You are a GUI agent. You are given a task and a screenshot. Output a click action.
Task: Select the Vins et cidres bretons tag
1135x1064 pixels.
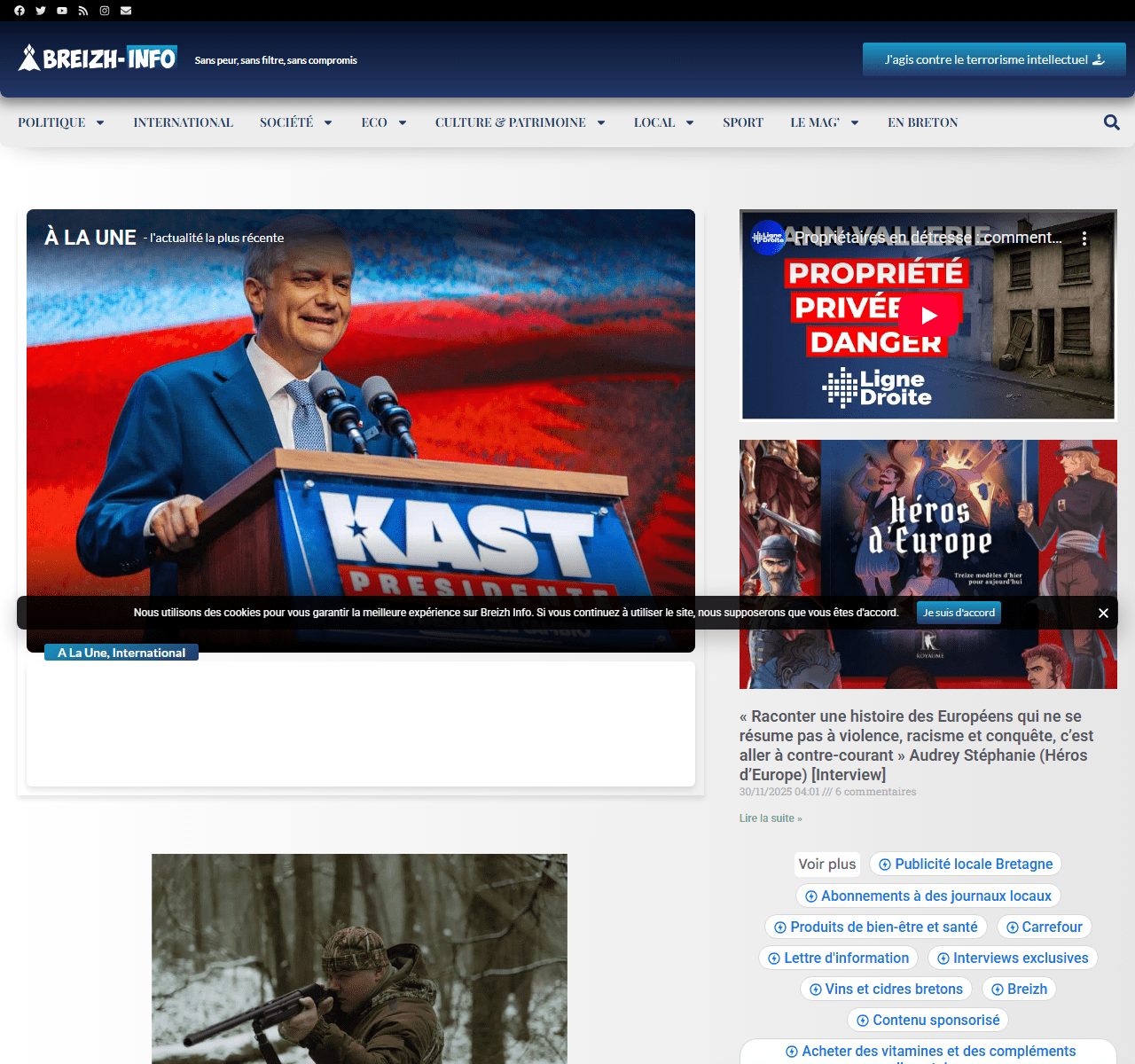pyautogui.click(x=886, y=989)
